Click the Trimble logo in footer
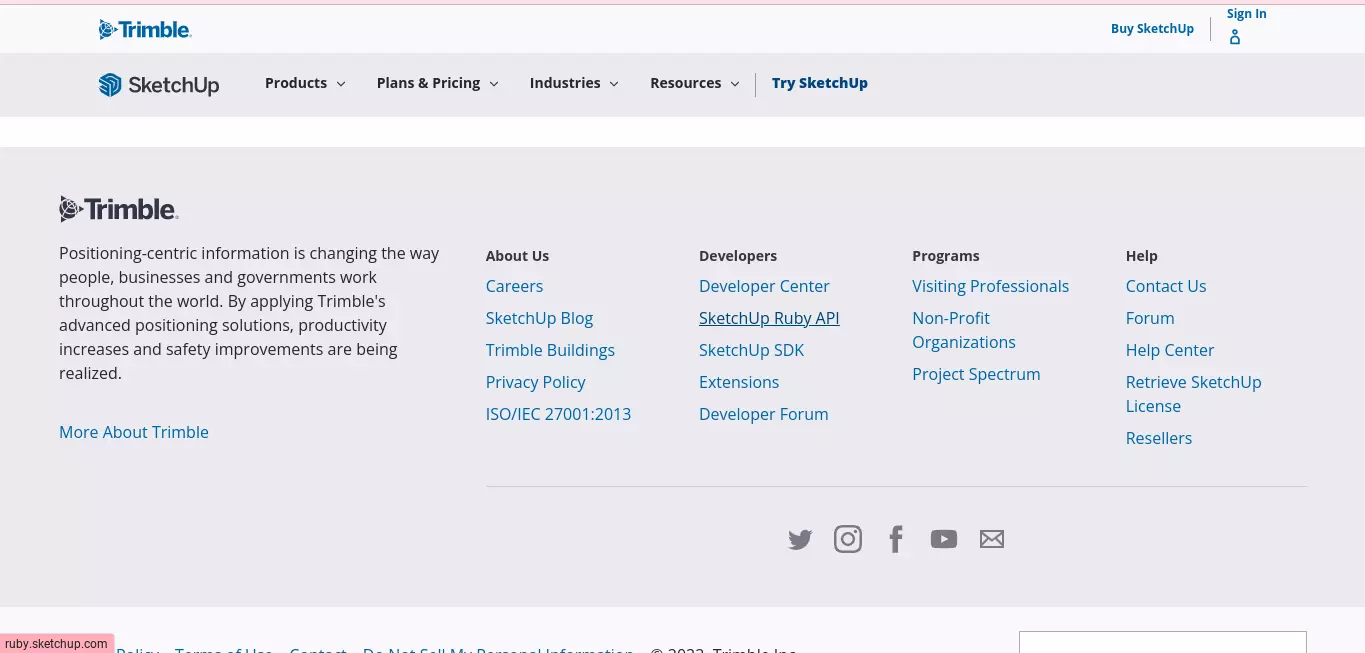This screenshot has width=1365, height=653. coord(119,209)
